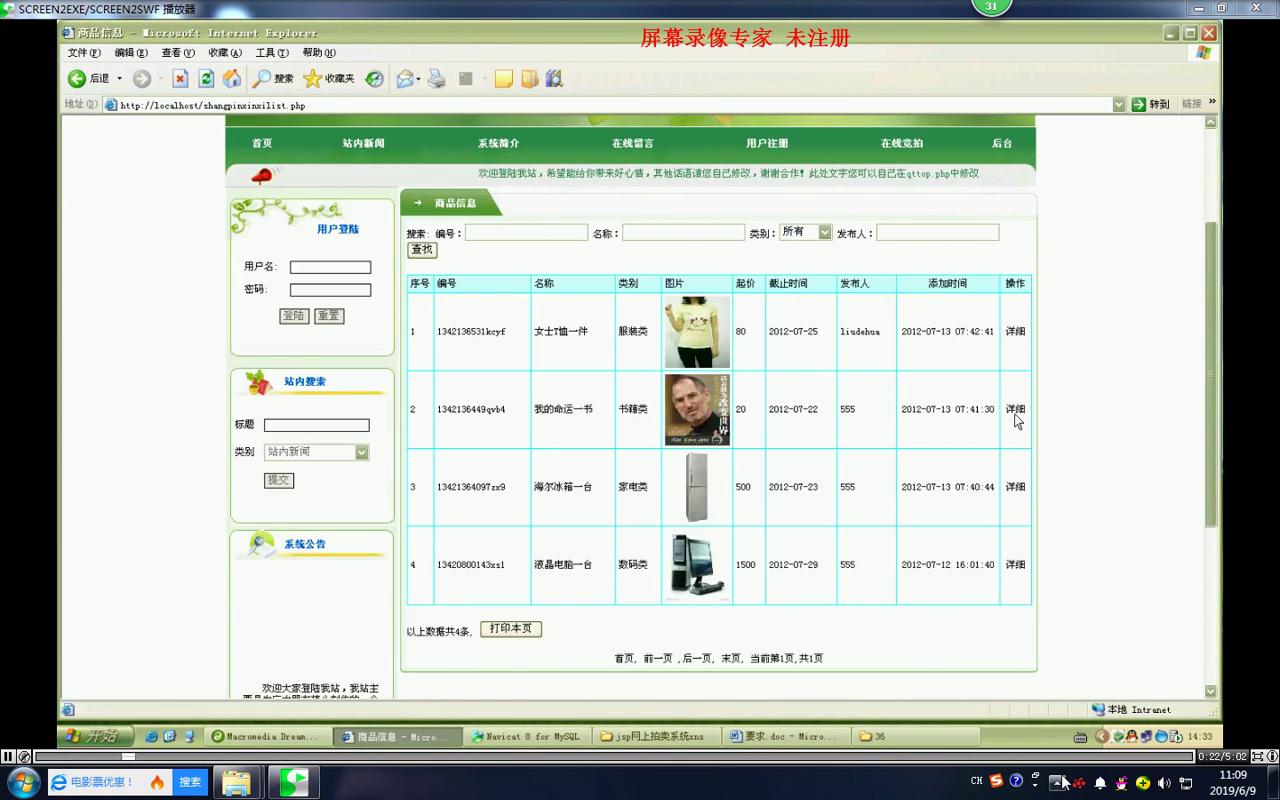Image resolution: width=1280 pixels, height=800 pixels.
Task: Click the History icon in toolbar
Action: tap(374, 79)
